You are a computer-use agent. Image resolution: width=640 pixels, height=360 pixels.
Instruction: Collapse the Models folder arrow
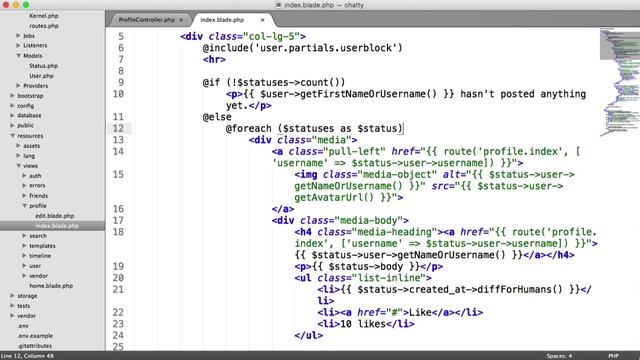click(x=18, y=56)
